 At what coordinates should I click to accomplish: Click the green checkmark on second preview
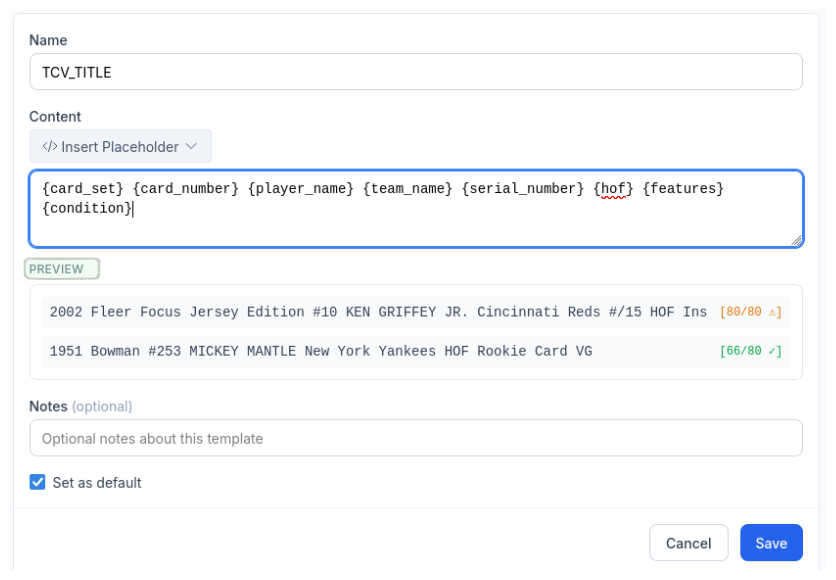click(772, 351)
